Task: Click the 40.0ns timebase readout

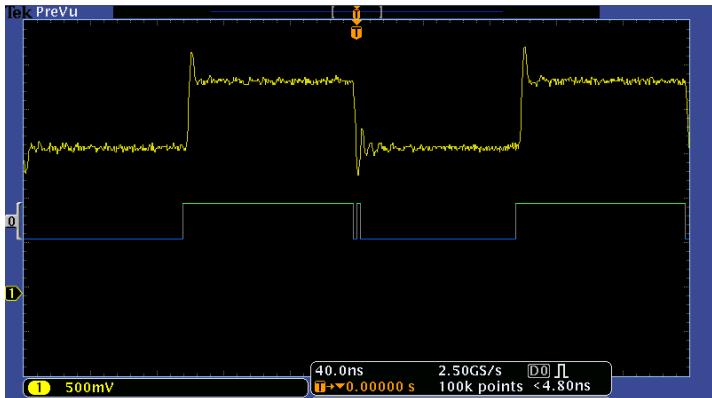Action: pos(339,371)
